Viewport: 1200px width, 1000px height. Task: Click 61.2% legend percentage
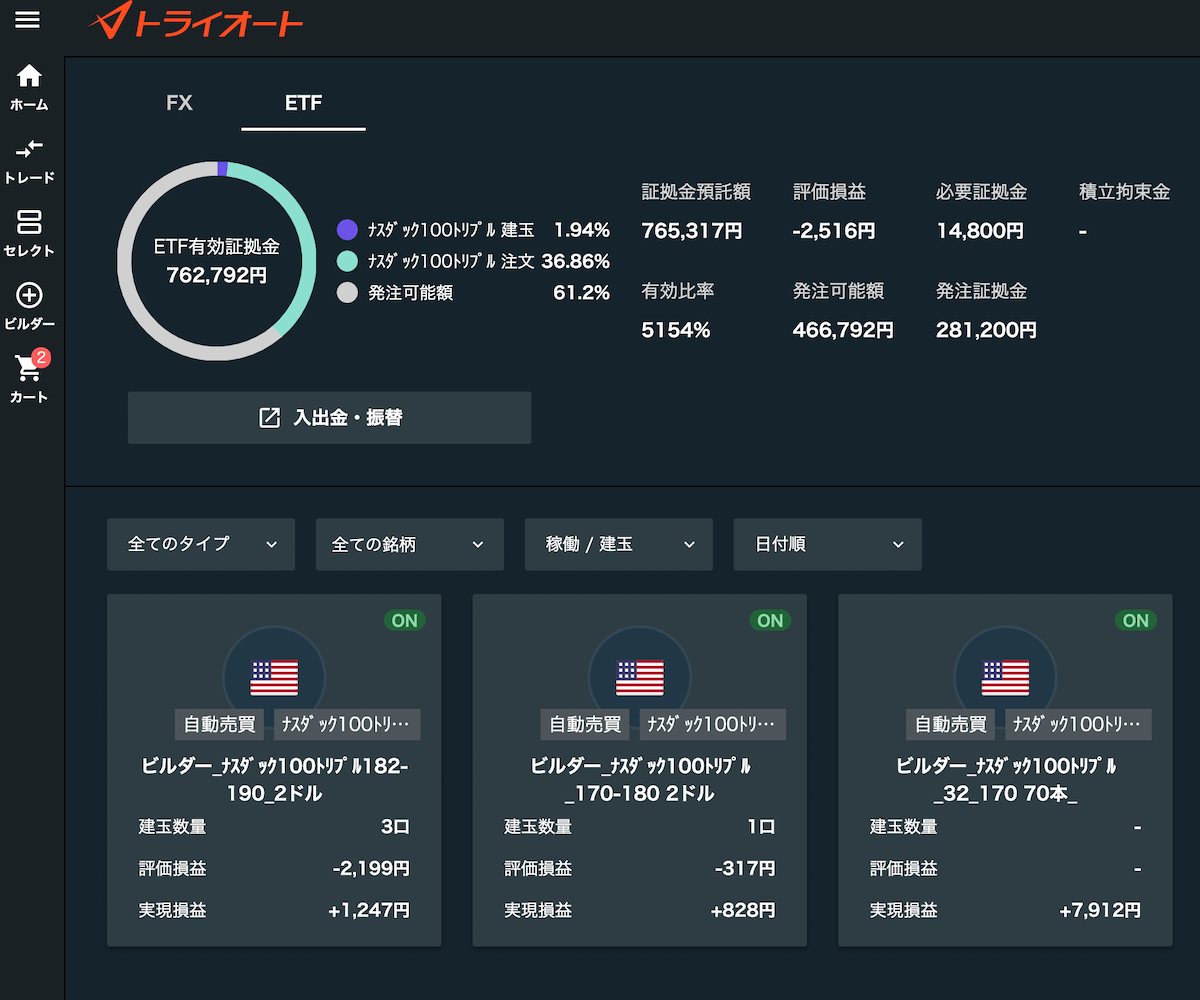[x=582, y=292]
